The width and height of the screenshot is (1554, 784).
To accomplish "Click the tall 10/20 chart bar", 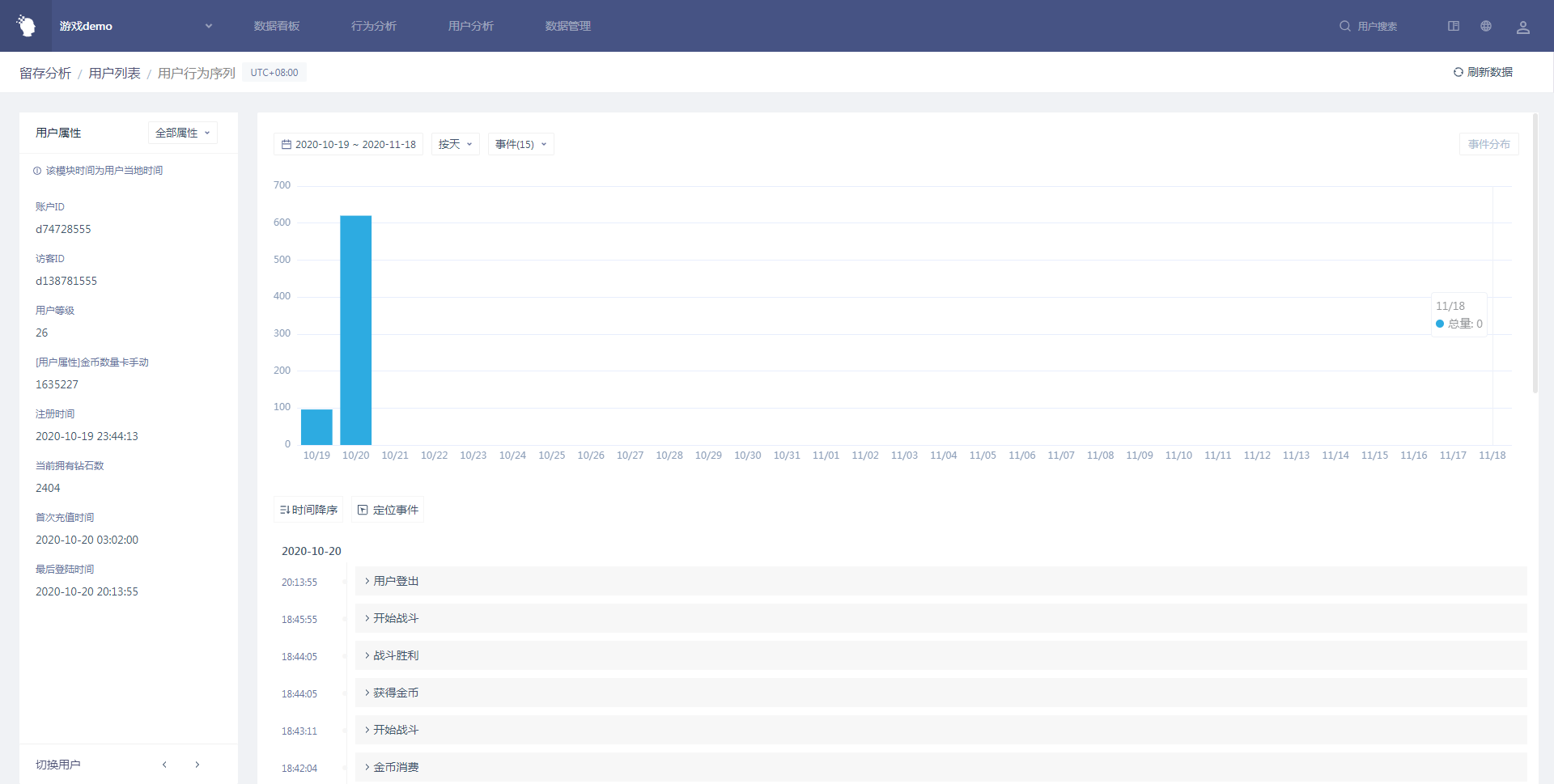I will (355, 330).
